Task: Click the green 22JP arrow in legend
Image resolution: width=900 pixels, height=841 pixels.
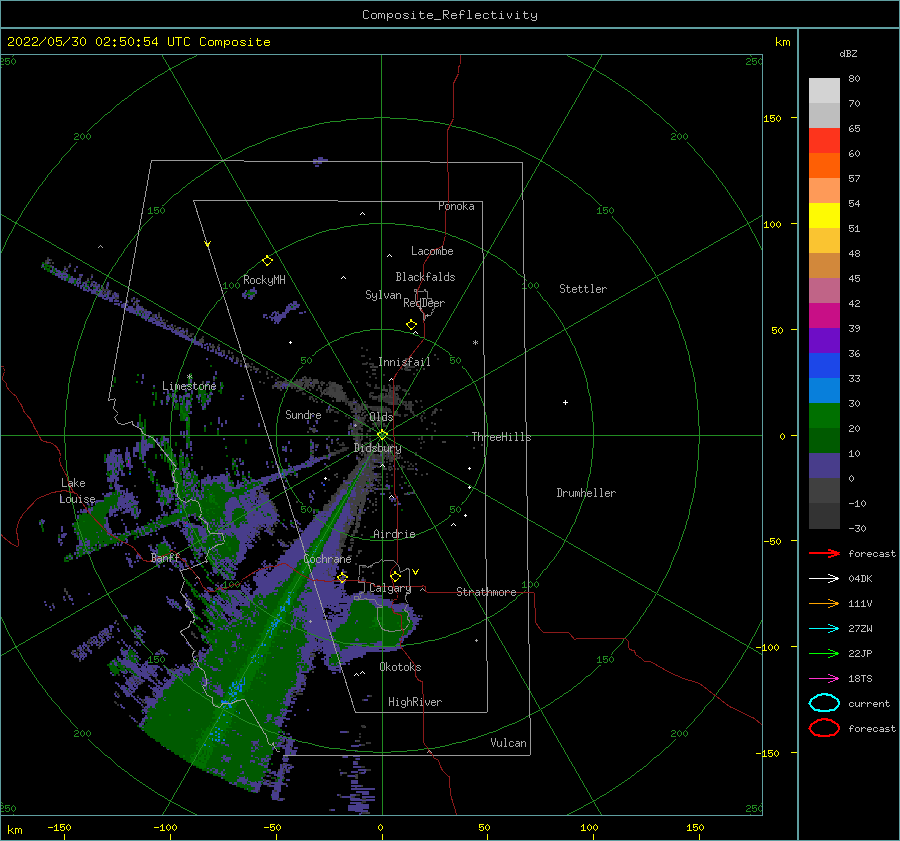Action: click(x=824, y=653)
